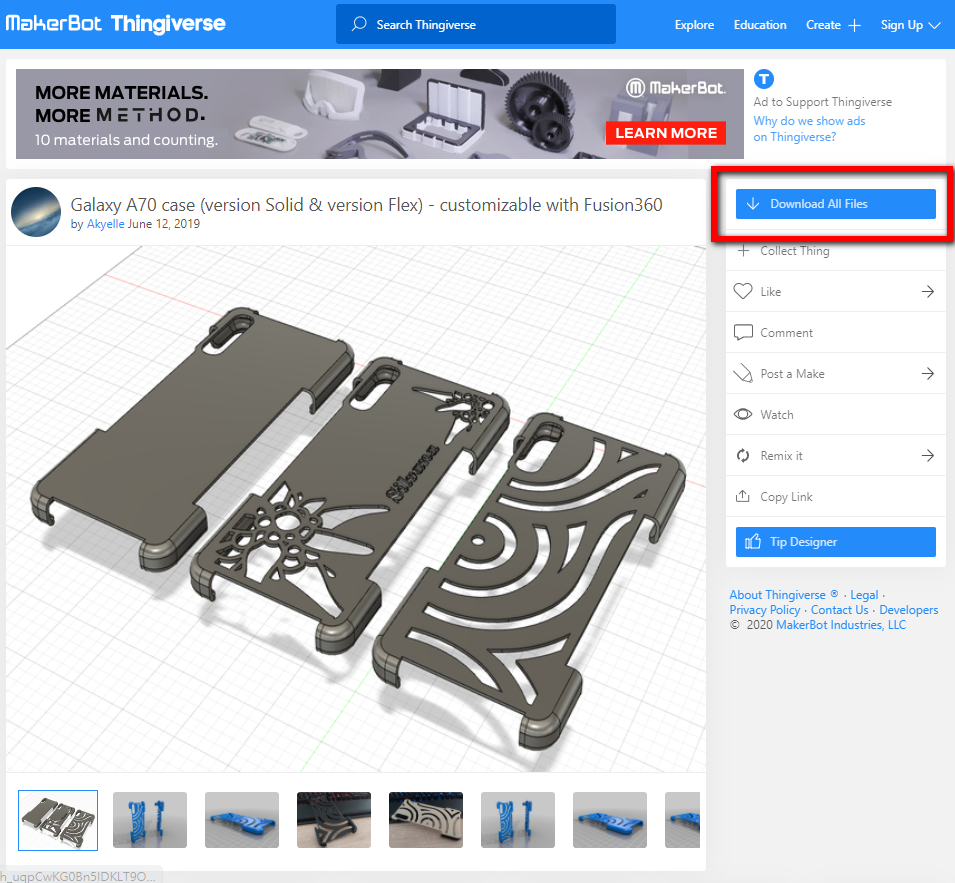Click the Copy Link share icon
This screenshot has width=955, height=883.
click(743, 496)
